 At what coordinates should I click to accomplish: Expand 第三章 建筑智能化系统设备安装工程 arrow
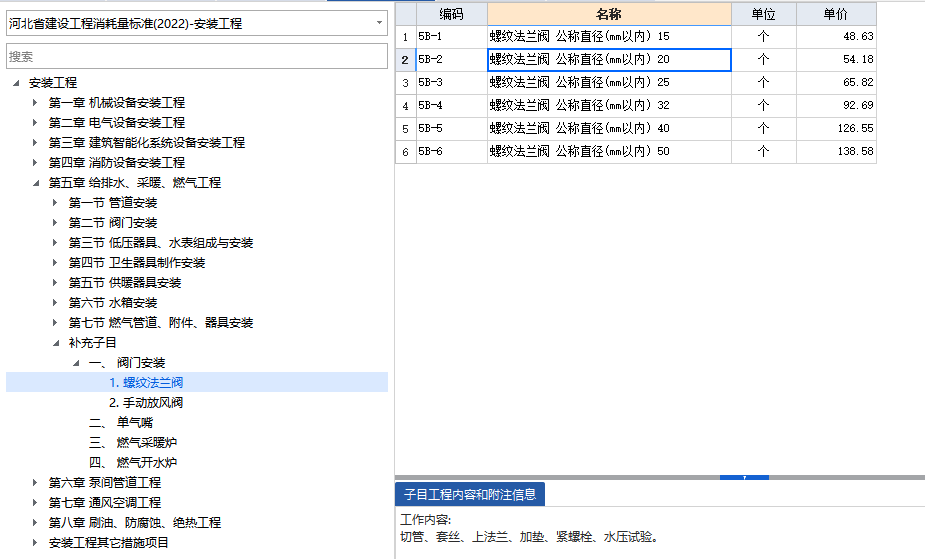[x=35, y=143]
